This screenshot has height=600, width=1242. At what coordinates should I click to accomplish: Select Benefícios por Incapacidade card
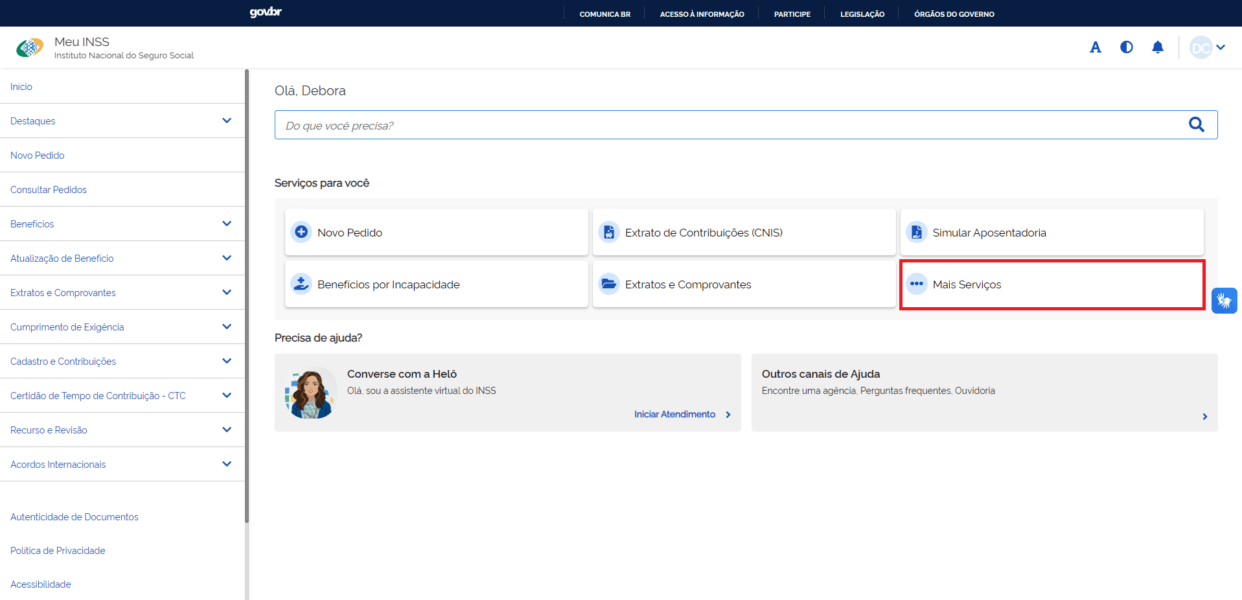coord(436,284)
